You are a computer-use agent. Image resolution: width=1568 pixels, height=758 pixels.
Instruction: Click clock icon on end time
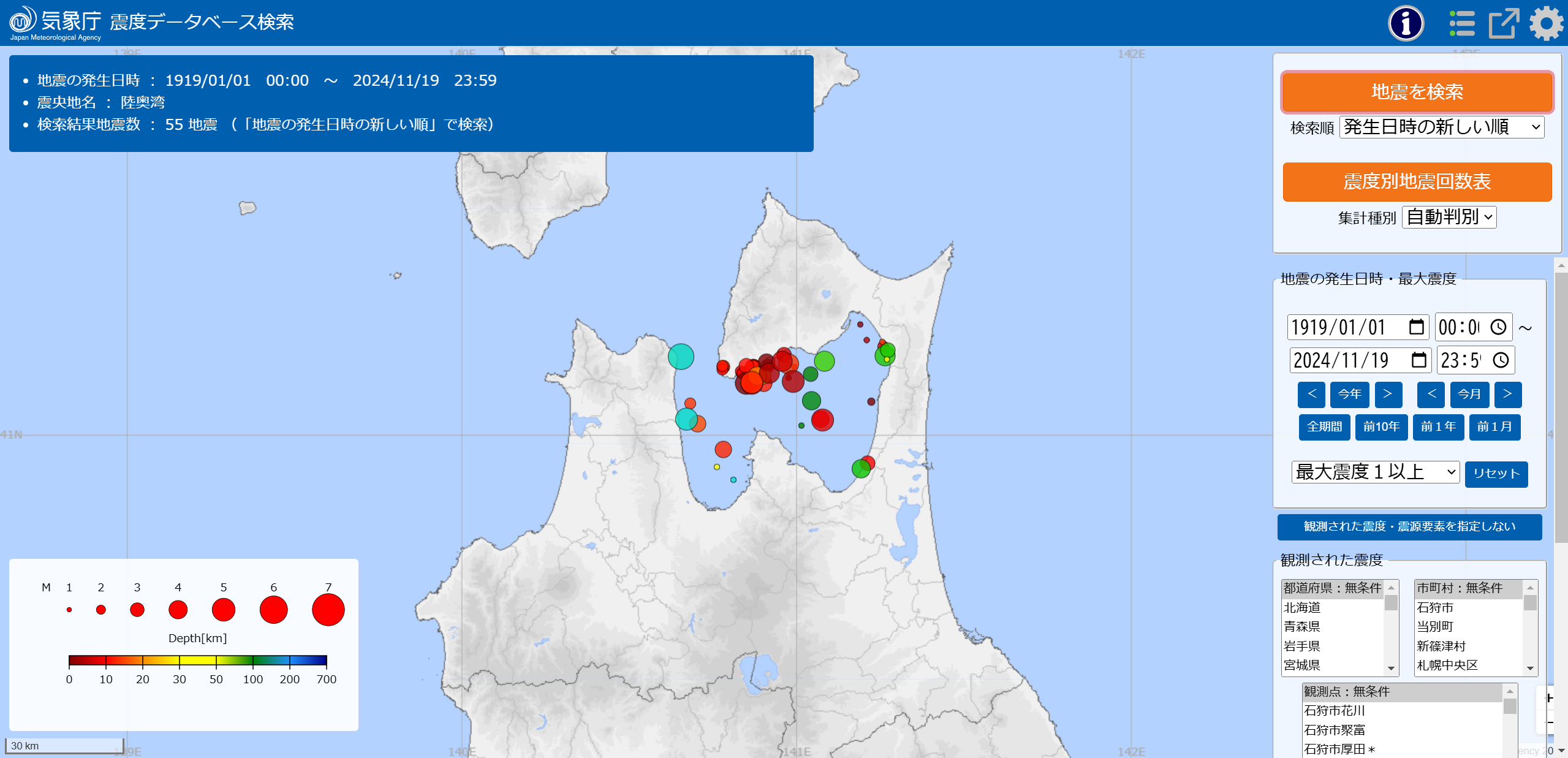pyautogui.click(x=1501, y=360)
